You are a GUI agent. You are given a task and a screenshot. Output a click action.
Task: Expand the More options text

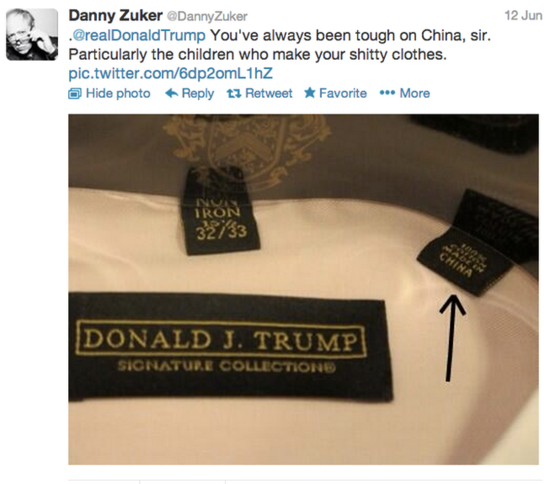pyautogui.click(x=415, y=93)
